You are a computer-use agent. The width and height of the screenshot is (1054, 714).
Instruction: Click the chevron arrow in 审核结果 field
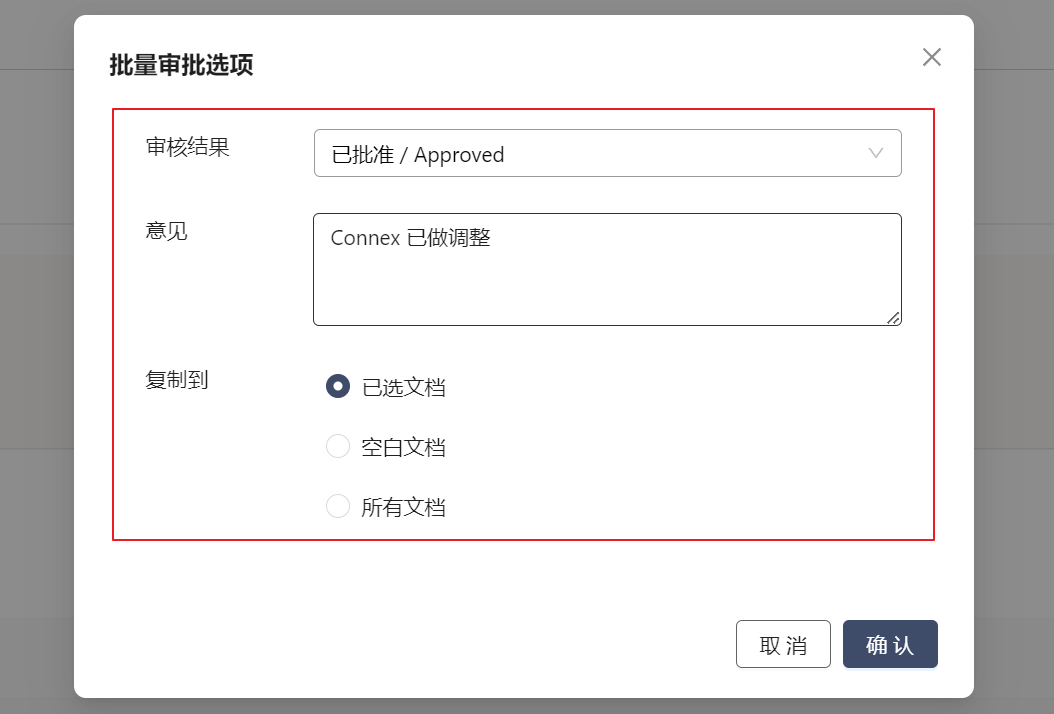click(x=876, y=153)
